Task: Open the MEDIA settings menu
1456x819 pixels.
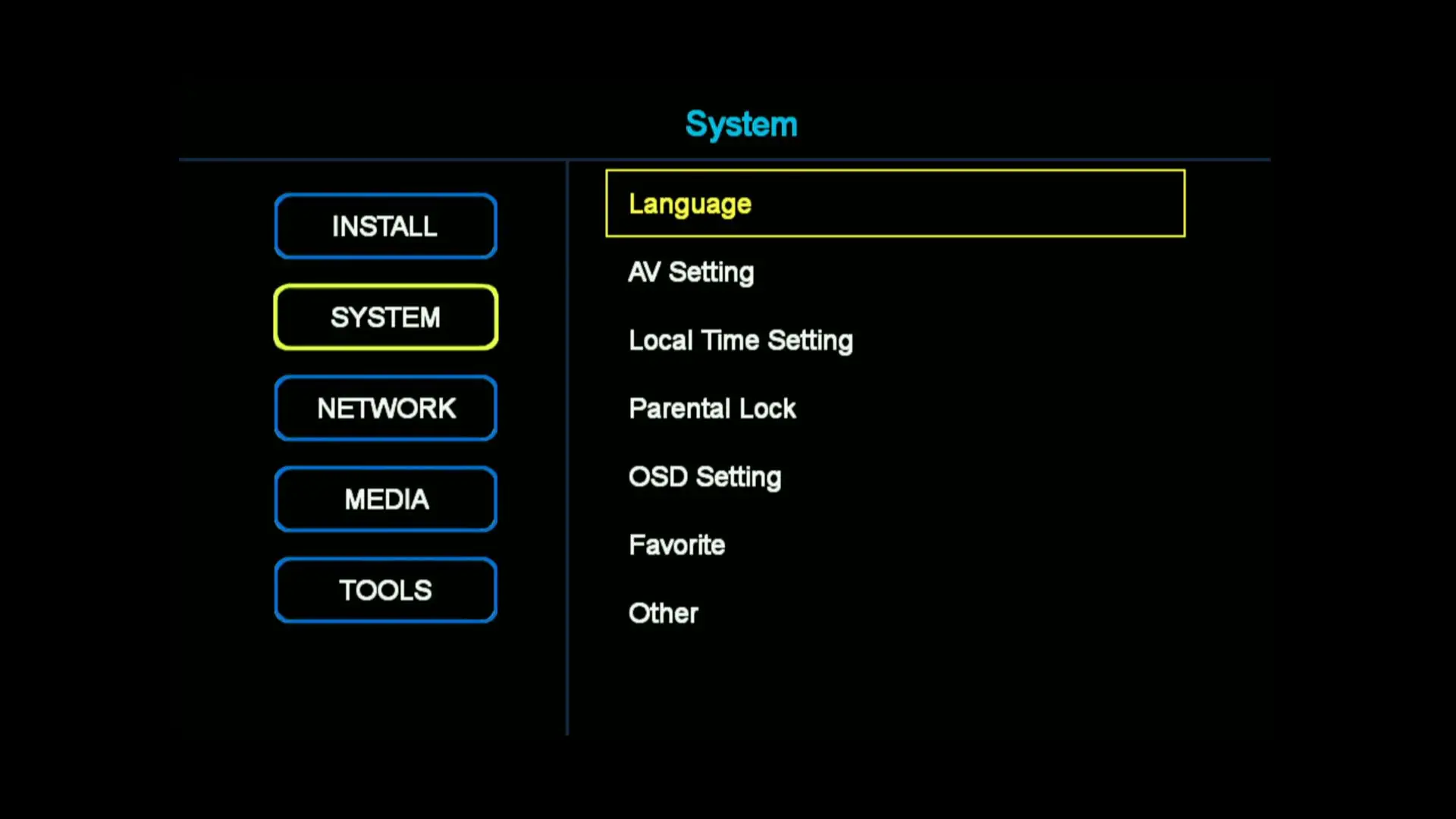Action: point(386,499)
